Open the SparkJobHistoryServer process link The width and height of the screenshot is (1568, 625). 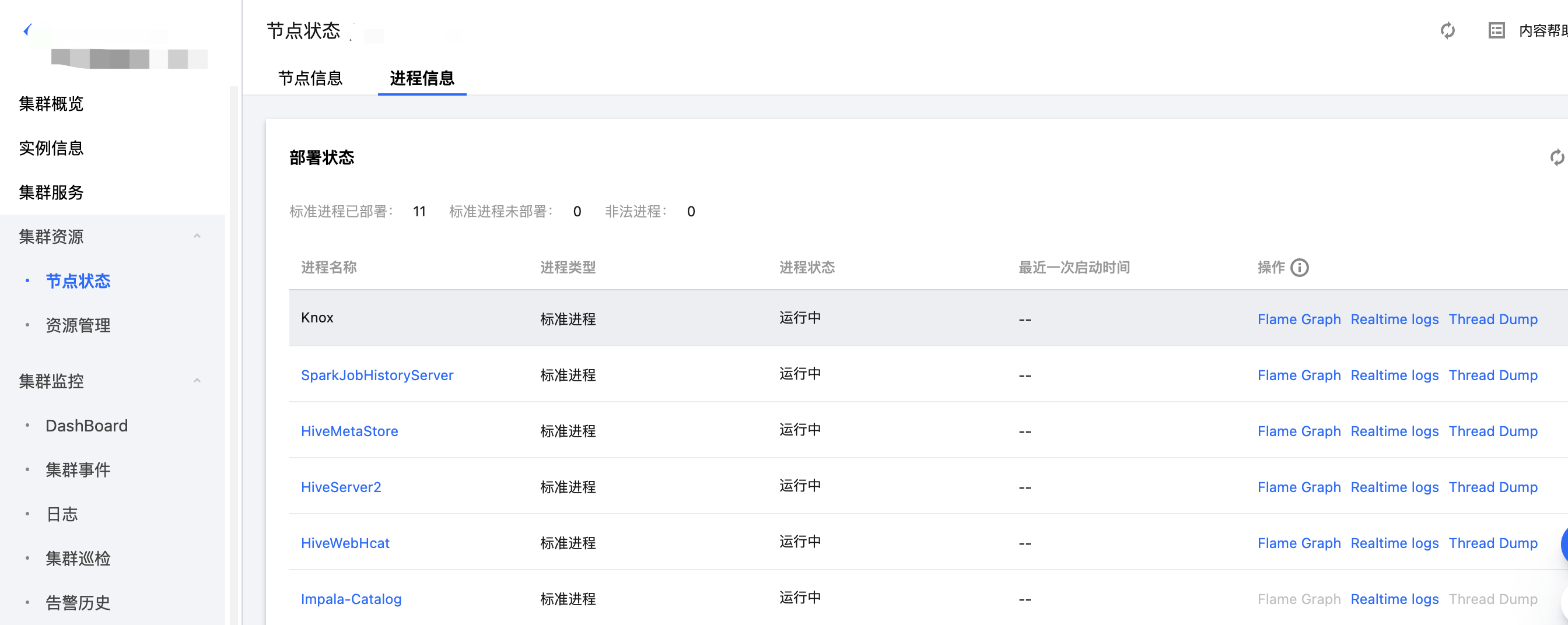tap(377, 375)
